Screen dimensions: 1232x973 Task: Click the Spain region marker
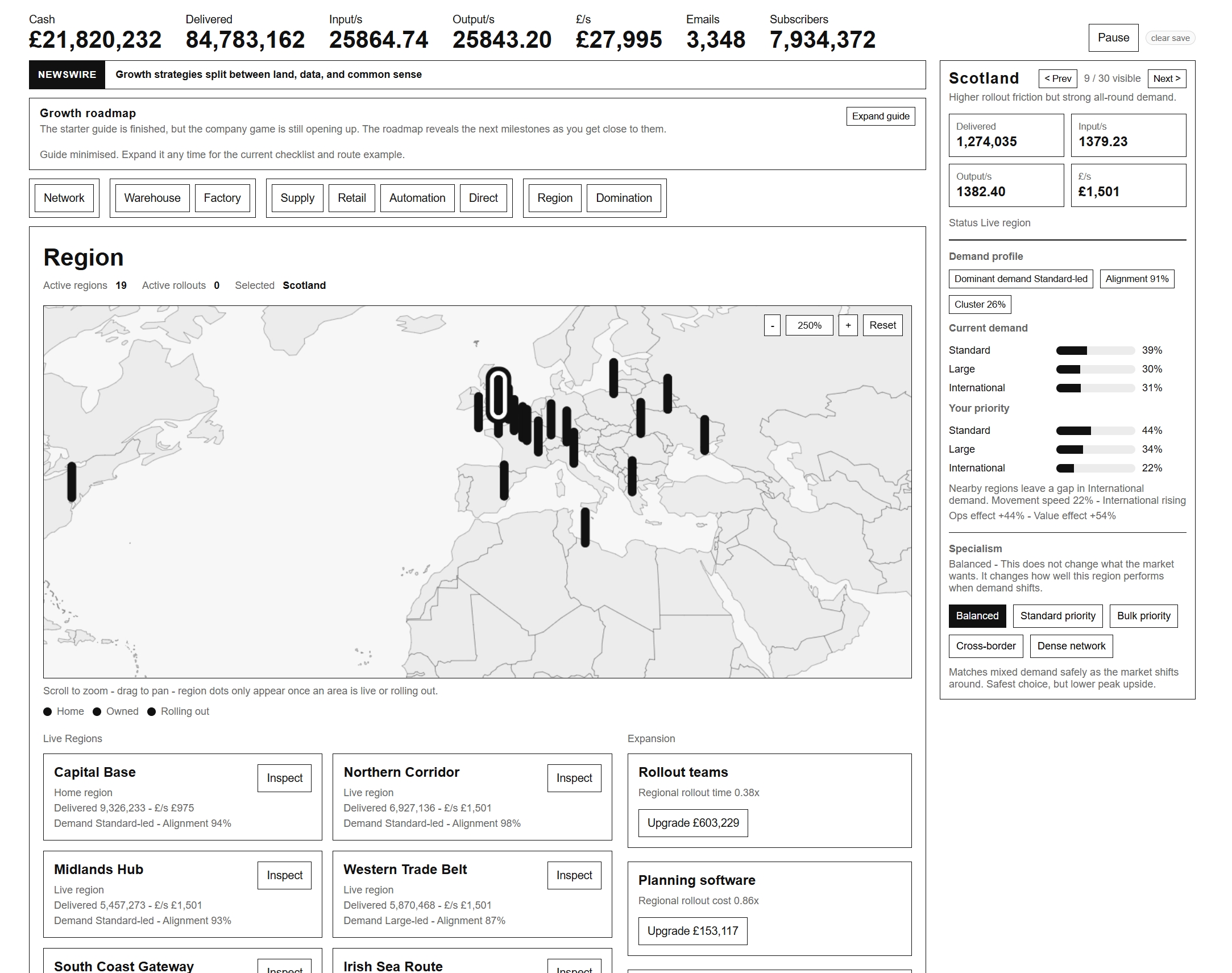click(504, 480)
